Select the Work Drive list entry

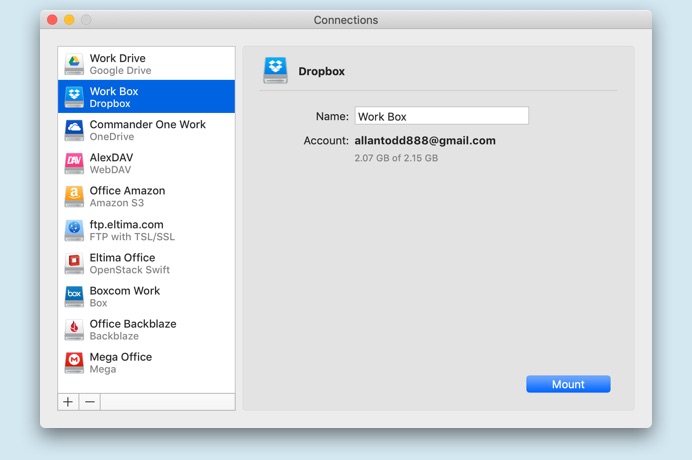coord(147,64)
